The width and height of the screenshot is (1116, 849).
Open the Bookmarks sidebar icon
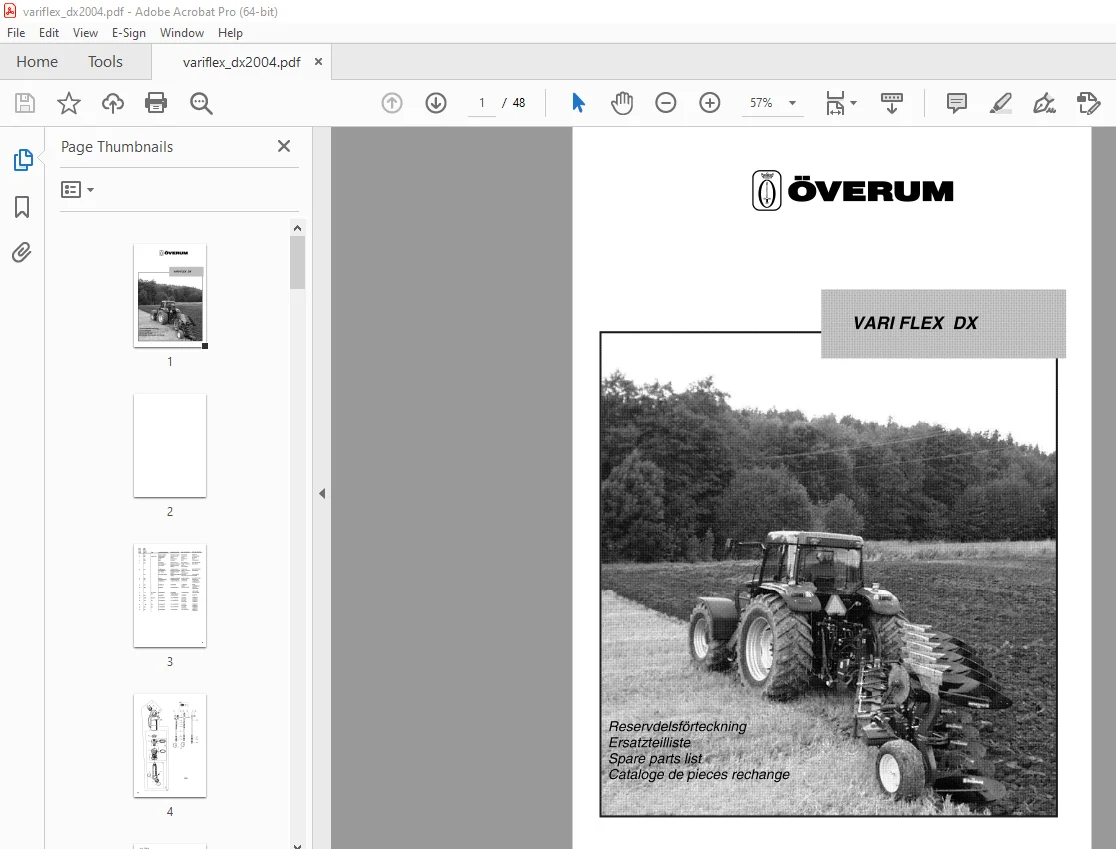pyautogui.click(x=22, y=207)
